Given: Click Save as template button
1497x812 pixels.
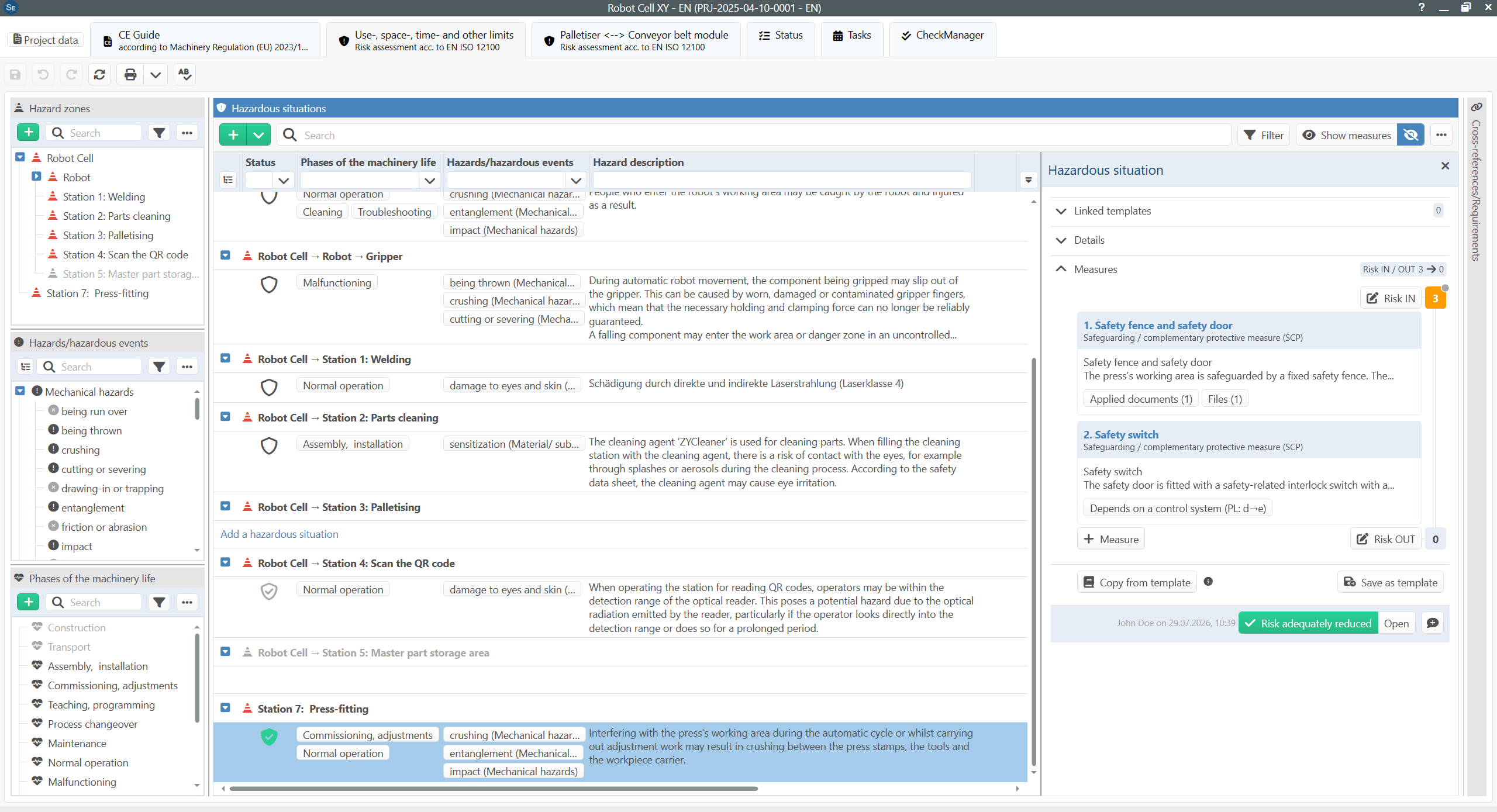Looking at the screenshot, I should point(1390,582).
